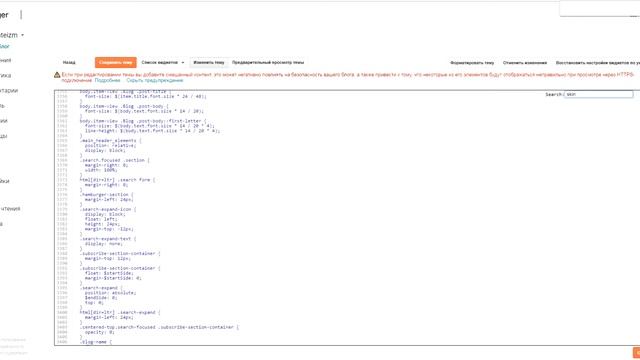Click the Изменить тему button
The image size is (640, 360).
coord(209,62)
